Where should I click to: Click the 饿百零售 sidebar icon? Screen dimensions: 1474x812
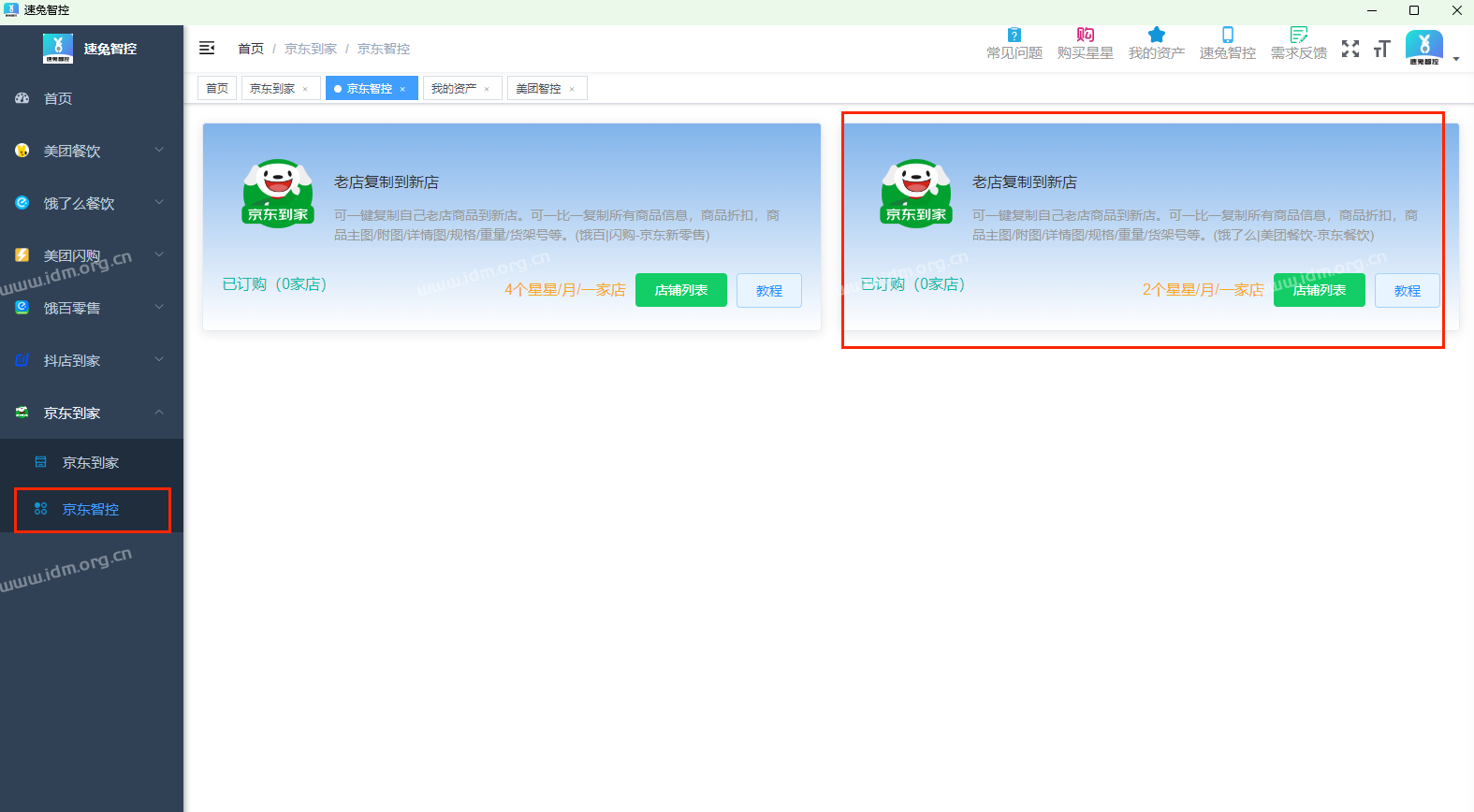click(22, 307)
